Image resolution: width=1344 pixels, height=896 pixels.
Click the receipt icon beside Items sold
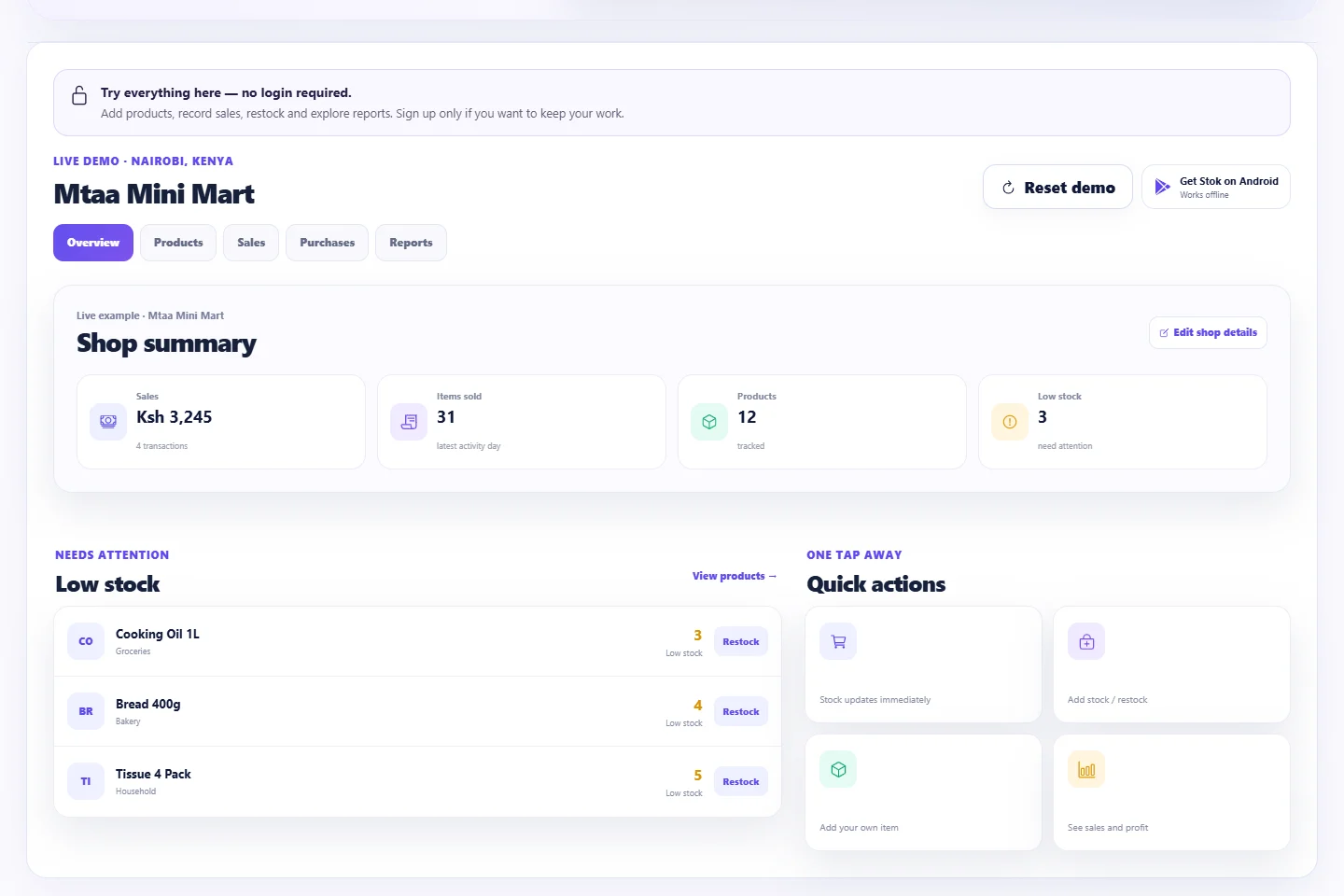point(409,422)
